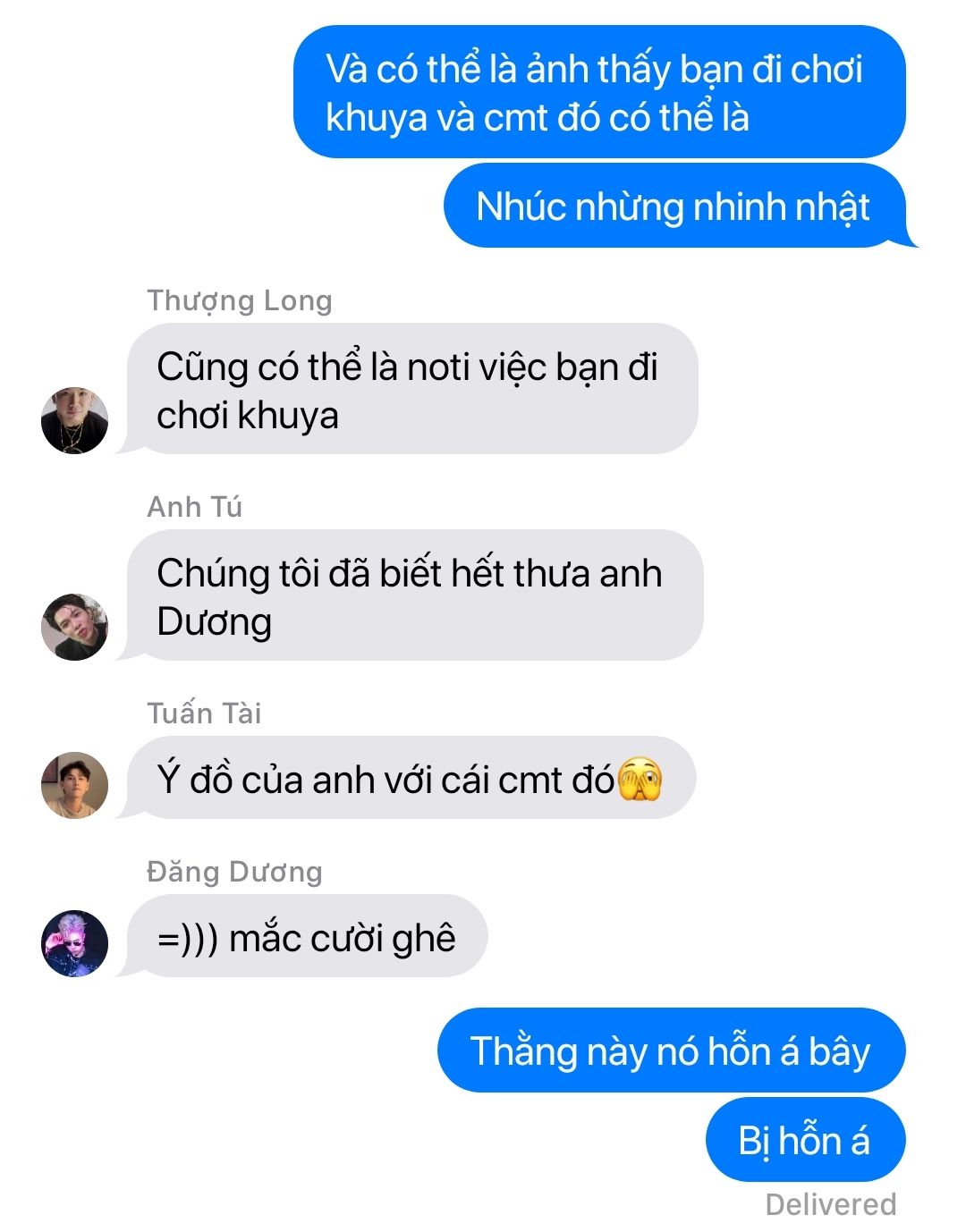This screenshot has width=966, height=1232.
Task: Select the 'Cũng có thể là noti' message
Action: [x=411, y=389]
